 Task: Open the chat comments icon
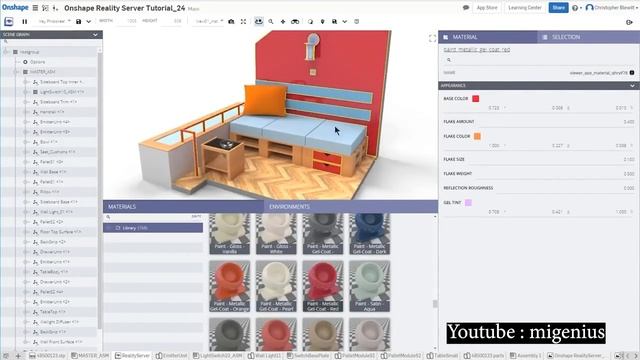click(x=466, y=8)
